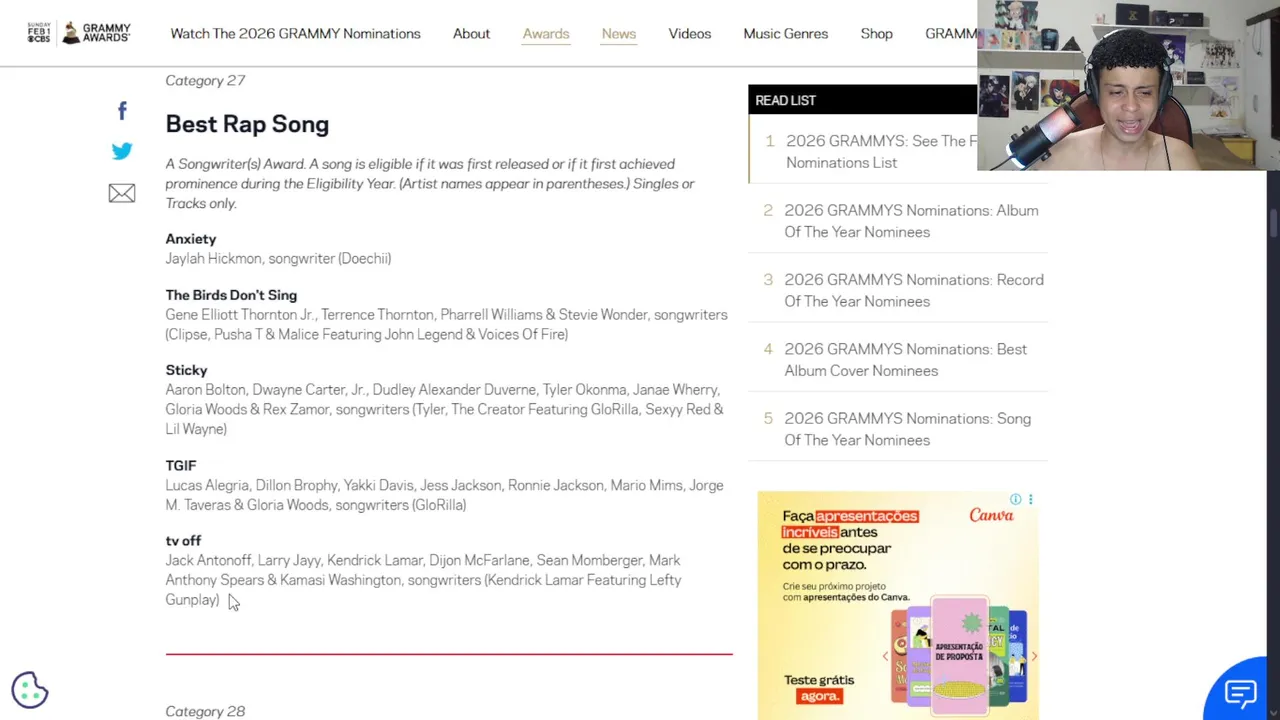Screen dimensions: 1280x720
Task: Click the 'Anxiety' song title
Action: [190, 239]
